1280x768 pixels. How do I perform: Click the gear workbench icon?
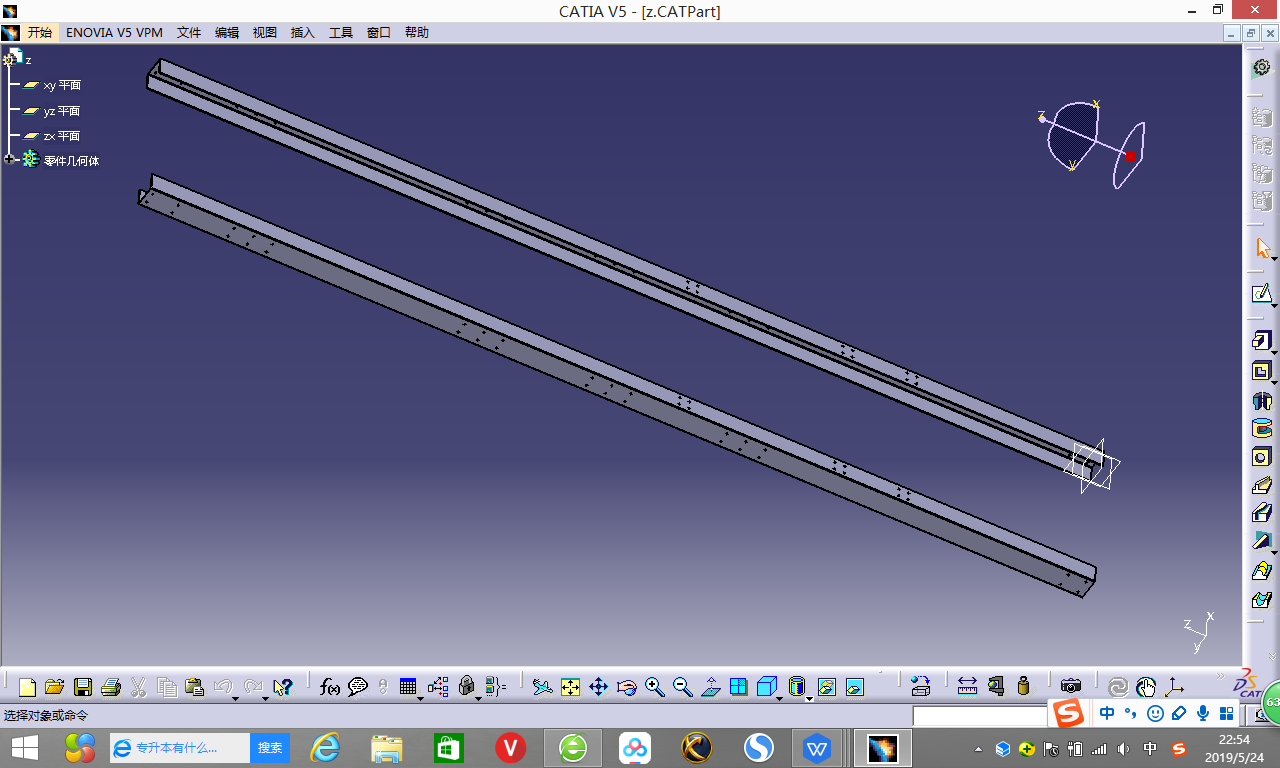coord(1262,67)
